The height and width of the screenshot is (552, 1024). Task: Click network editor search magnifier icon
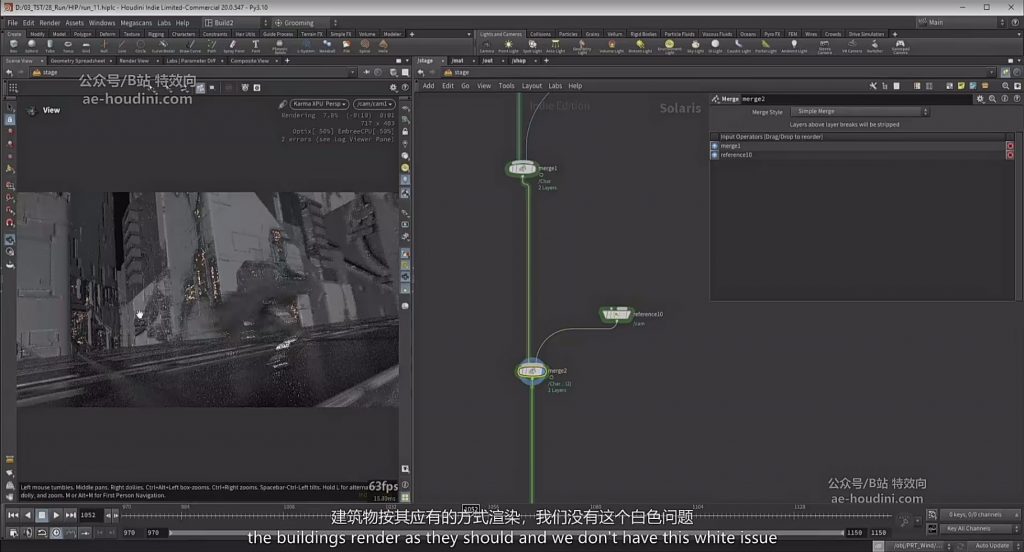click(x=1005, y=86)
